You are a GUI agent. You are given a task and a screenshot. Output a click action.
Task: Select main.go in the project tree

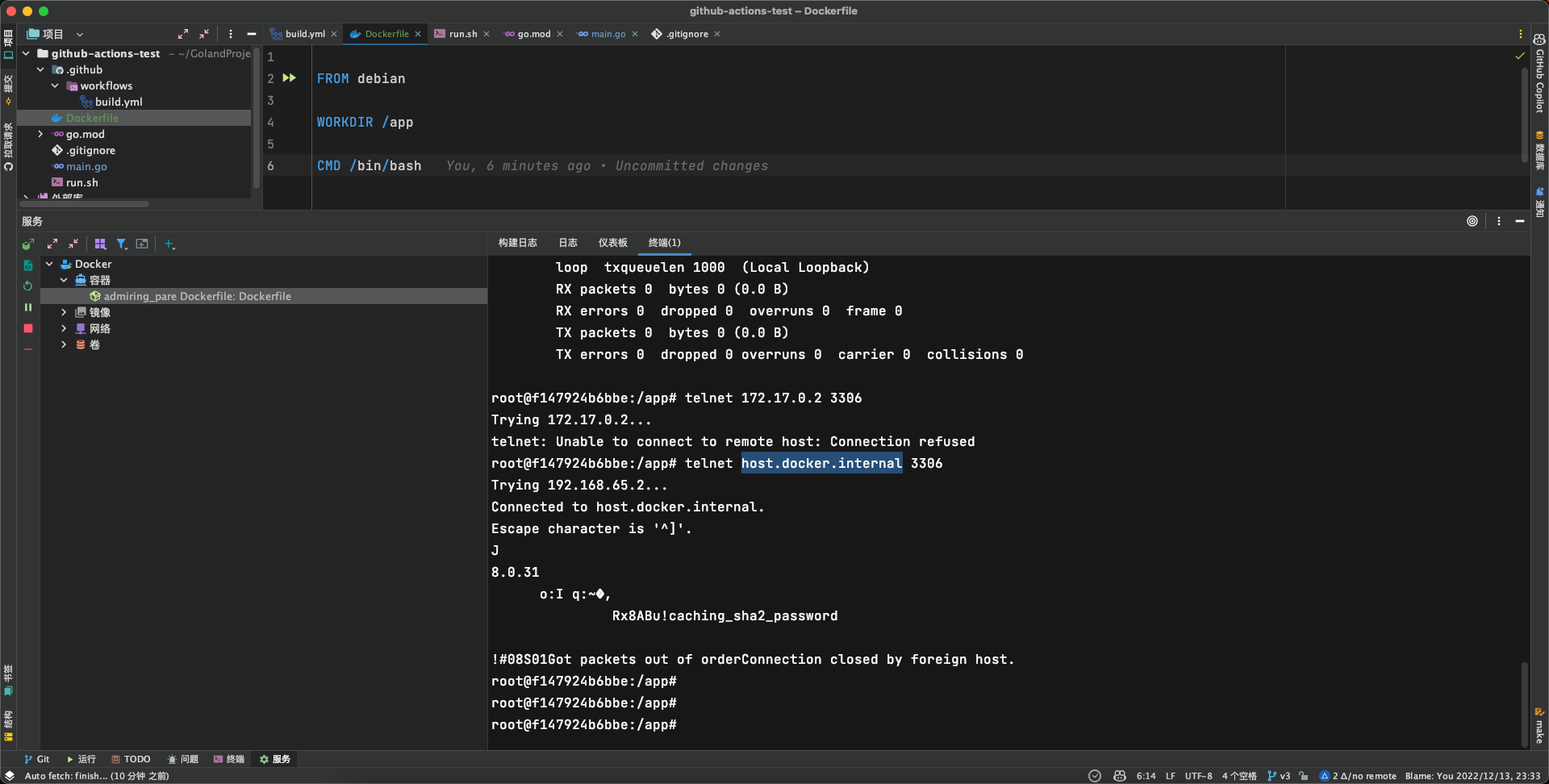[86, 166]
